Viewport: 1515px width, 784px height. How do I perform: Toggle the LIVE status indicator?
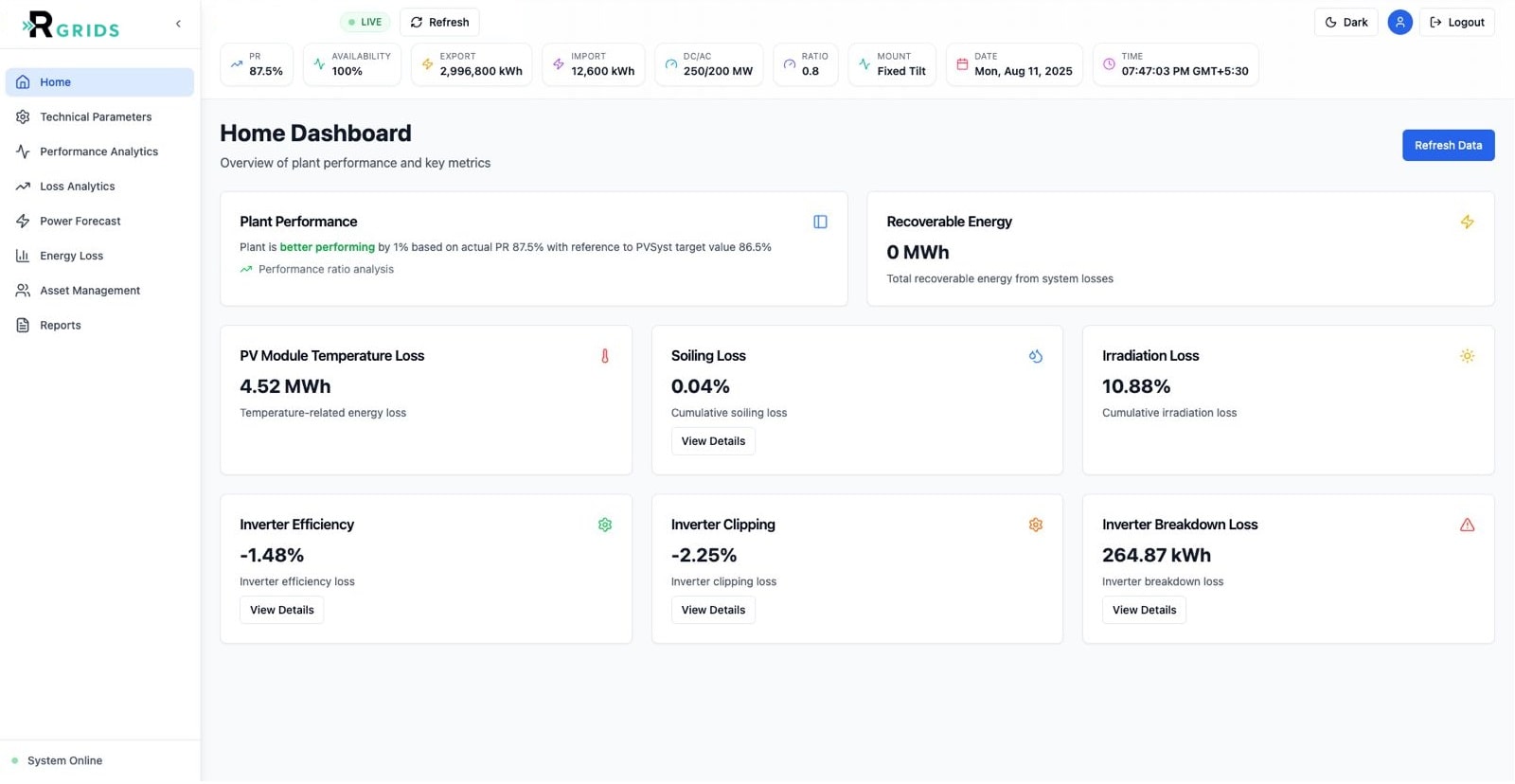[365, 22]
